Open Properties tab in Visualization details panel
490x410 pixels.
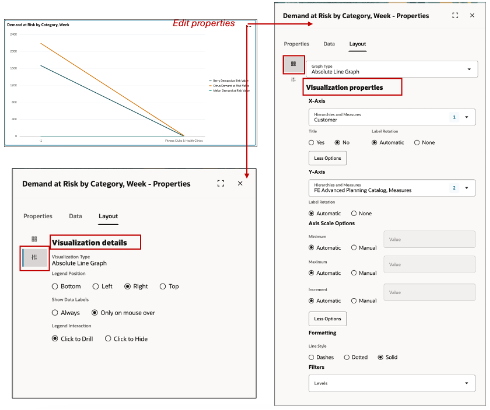pos(38,216)
